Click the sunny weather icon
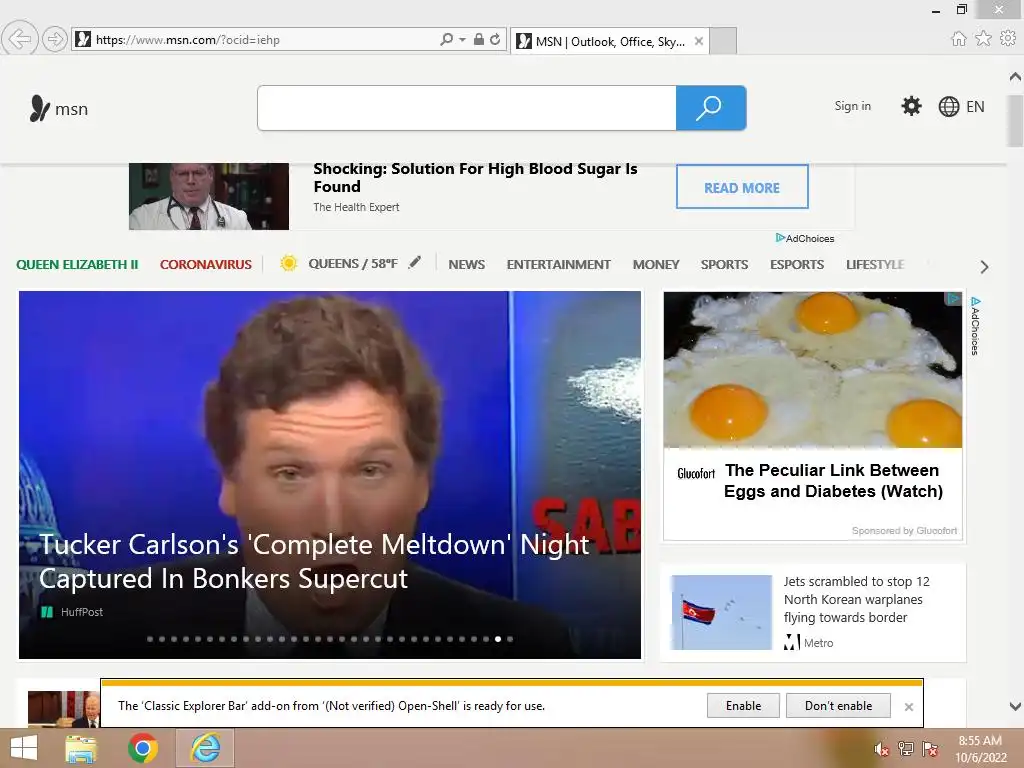This screenshot has width=1024, height=768. pos(289,263)
